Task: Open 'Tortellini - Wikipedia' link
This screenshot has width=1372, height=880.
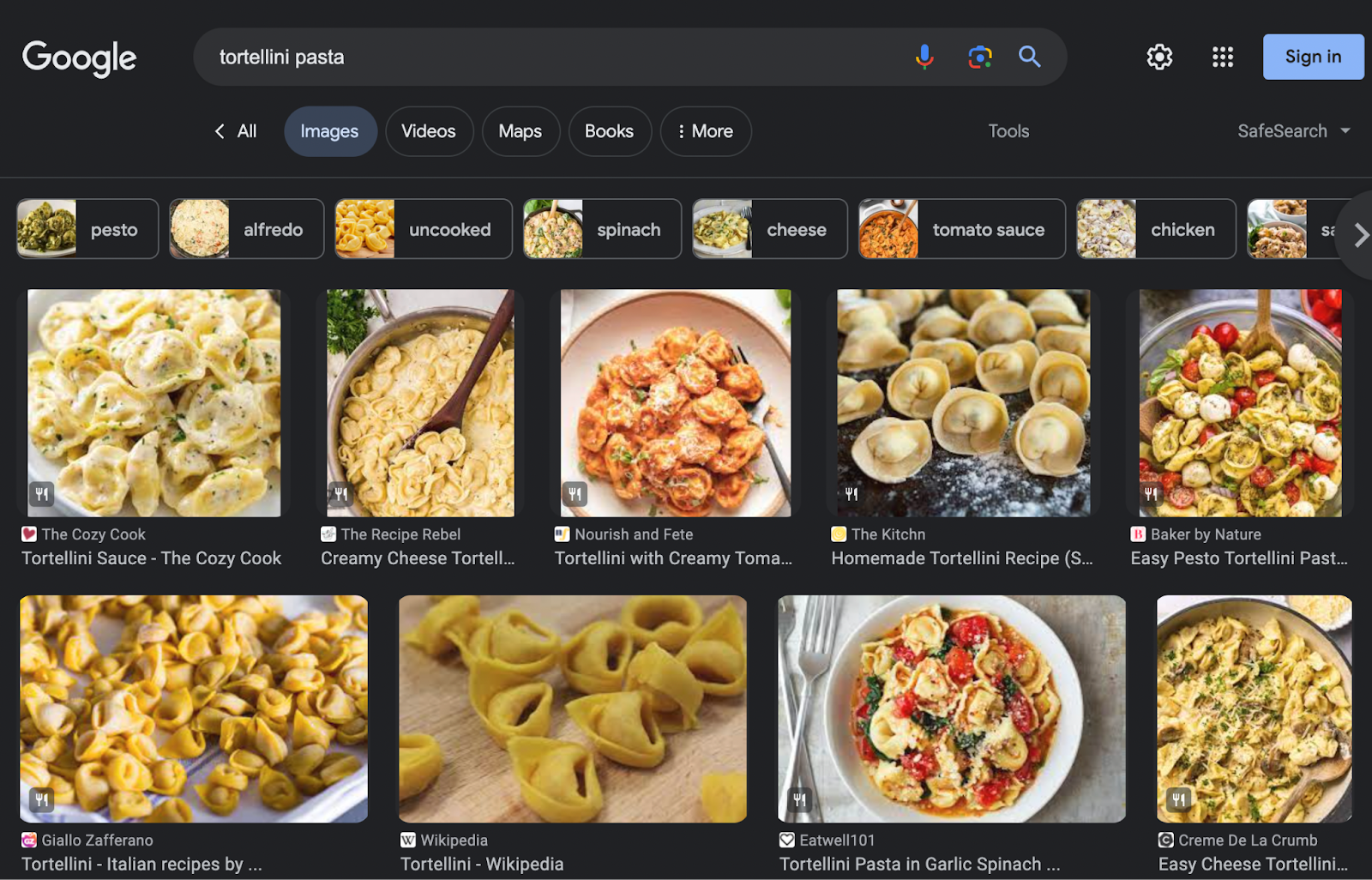Action: (x=482, y=865)
